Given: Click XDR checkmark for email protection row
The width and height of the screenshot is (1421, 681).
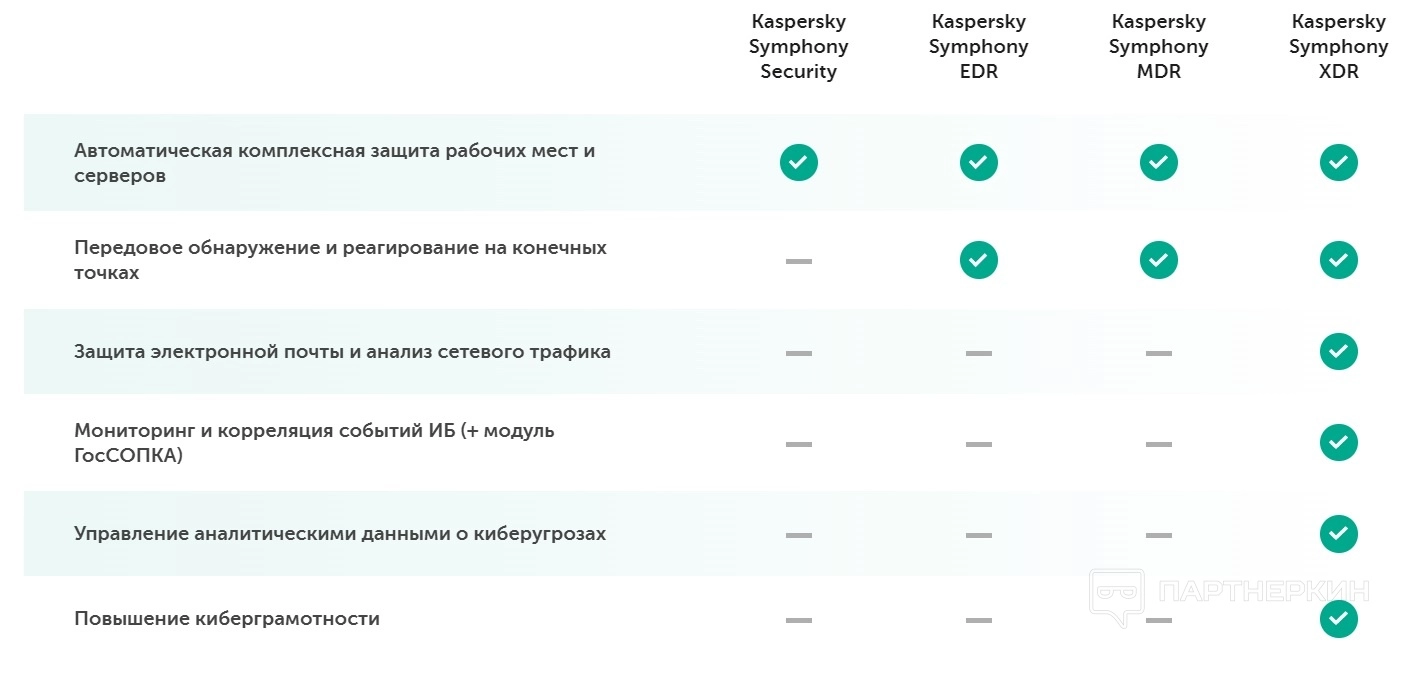Looking at the screenshot, I should point(1338,352).
